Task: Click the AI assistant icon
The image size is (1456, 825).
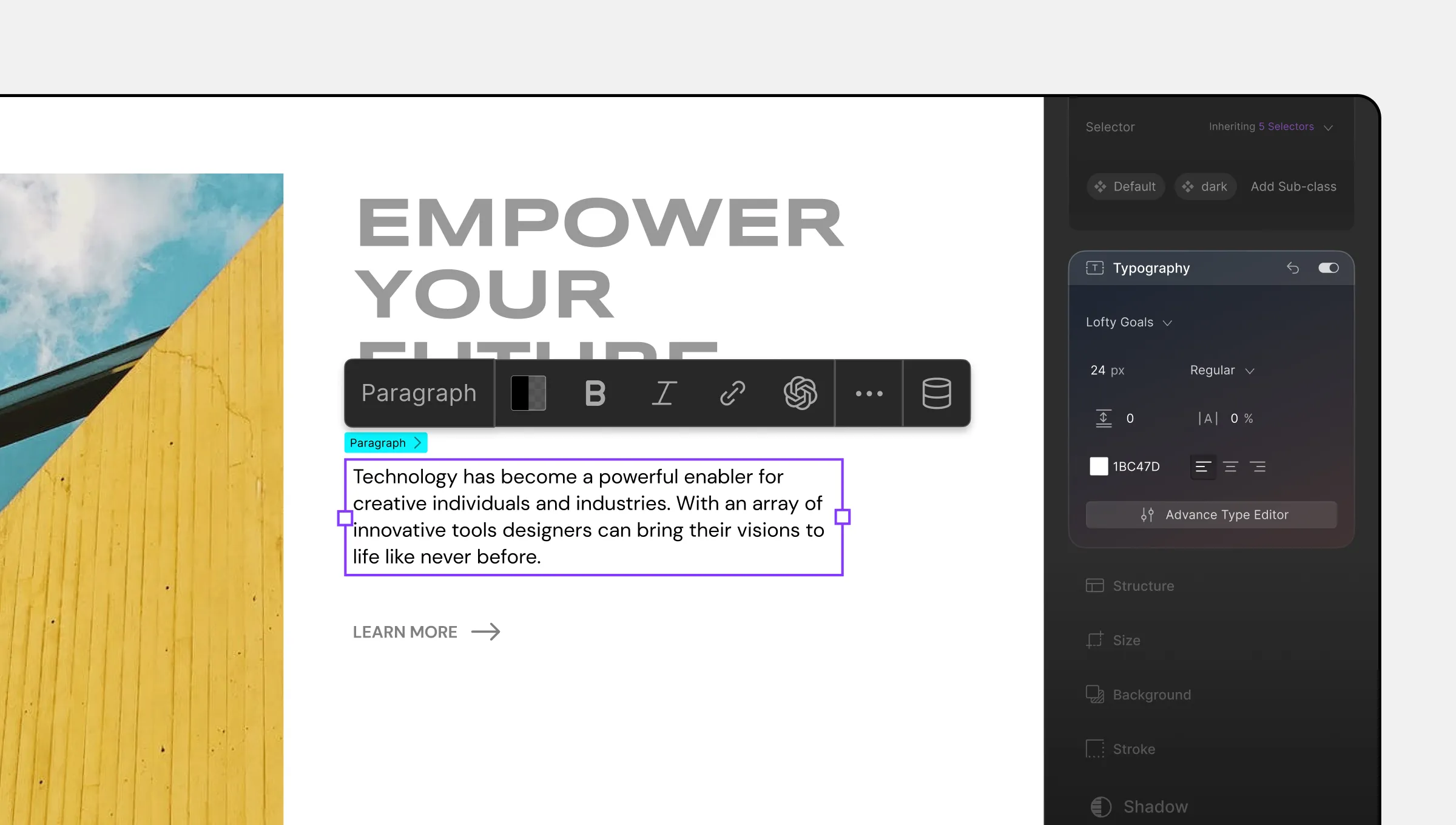Action: coord(800,392)
